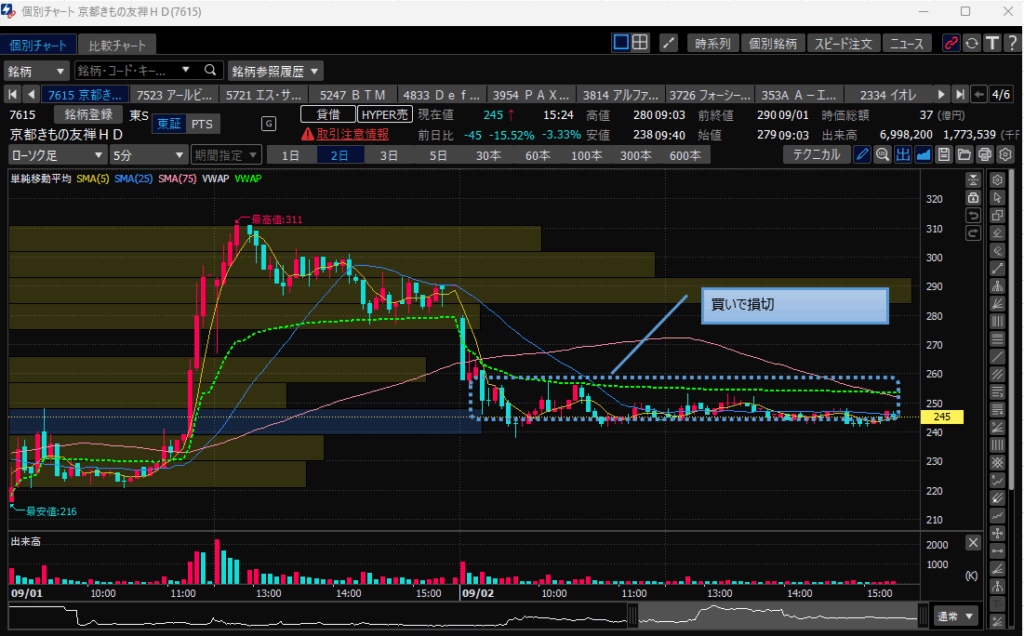Click the floppy disk save icon
Screen dimensions: 1024x636
(944, 155)
